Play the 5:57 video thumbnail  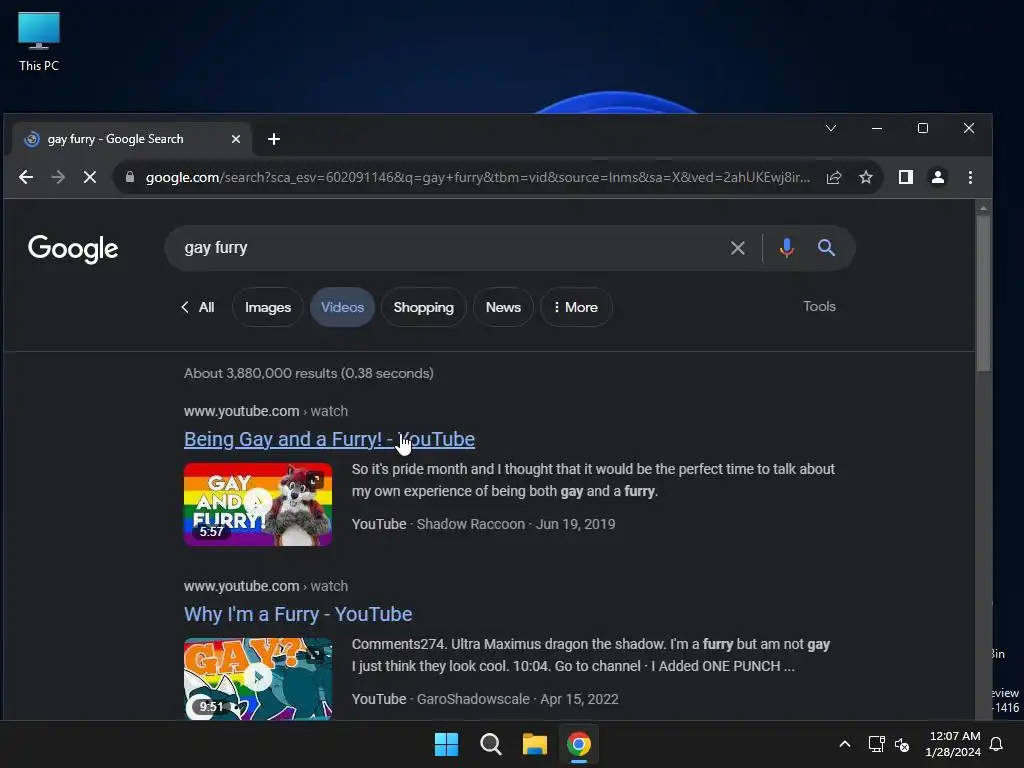[x=258, y=504]
